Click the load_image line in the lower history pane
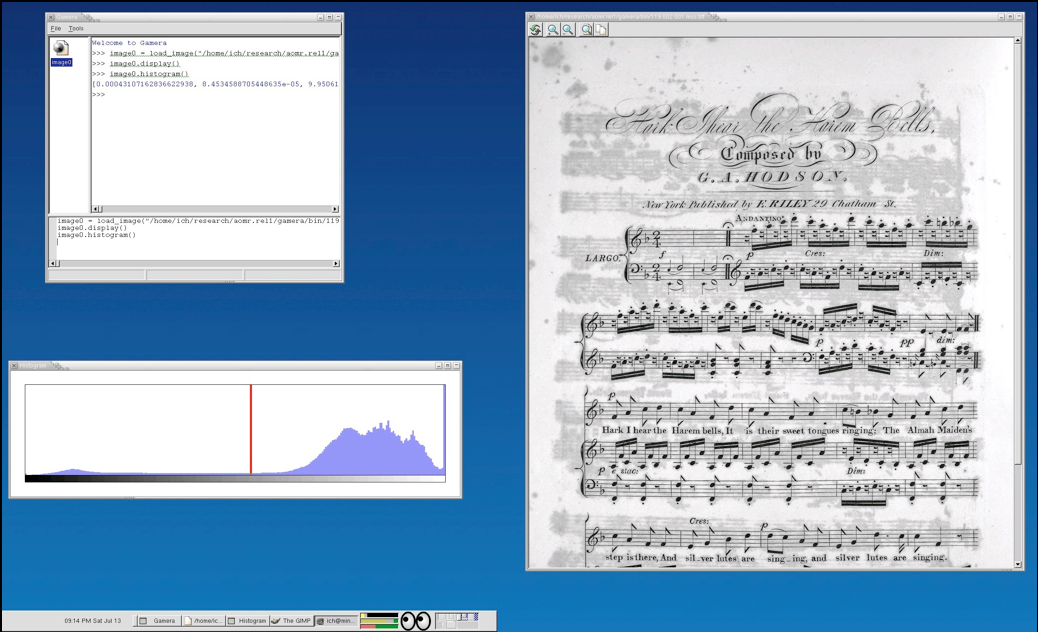 (198, 220)
